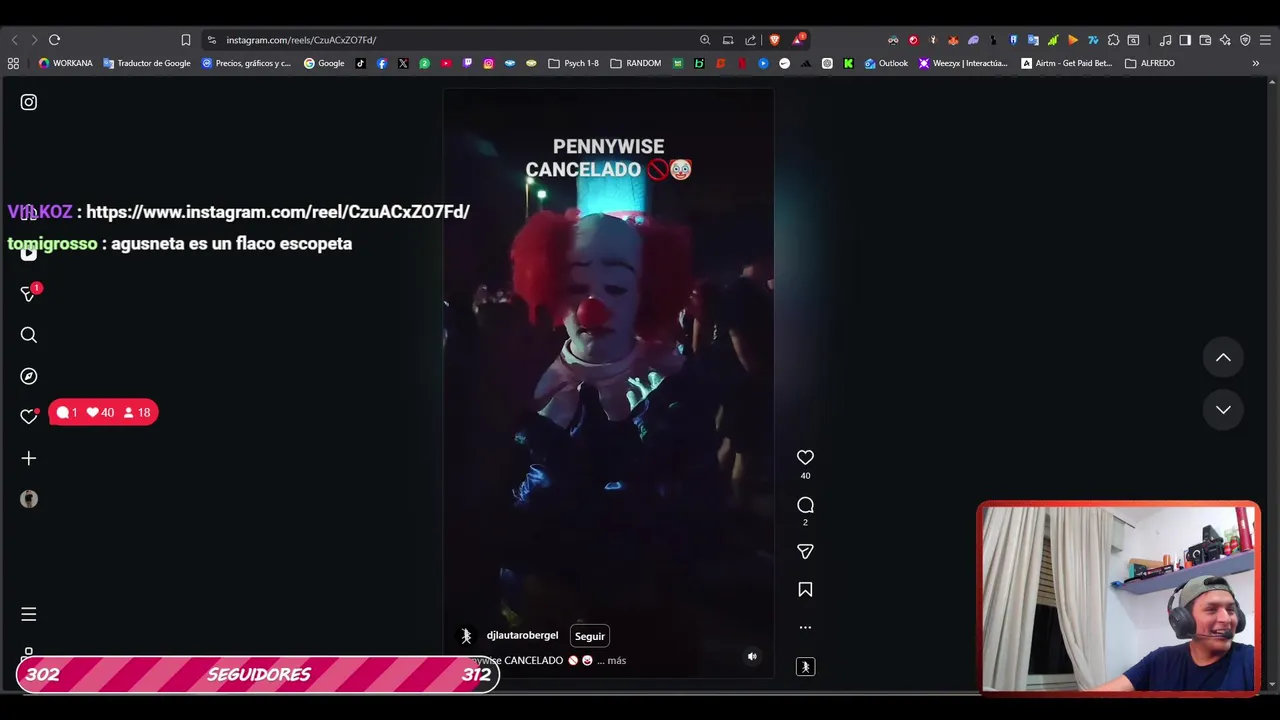The image size is (1280, 720).
Task: Open Notifications heart icon in sidebar
Action: (x=29, y=417)
